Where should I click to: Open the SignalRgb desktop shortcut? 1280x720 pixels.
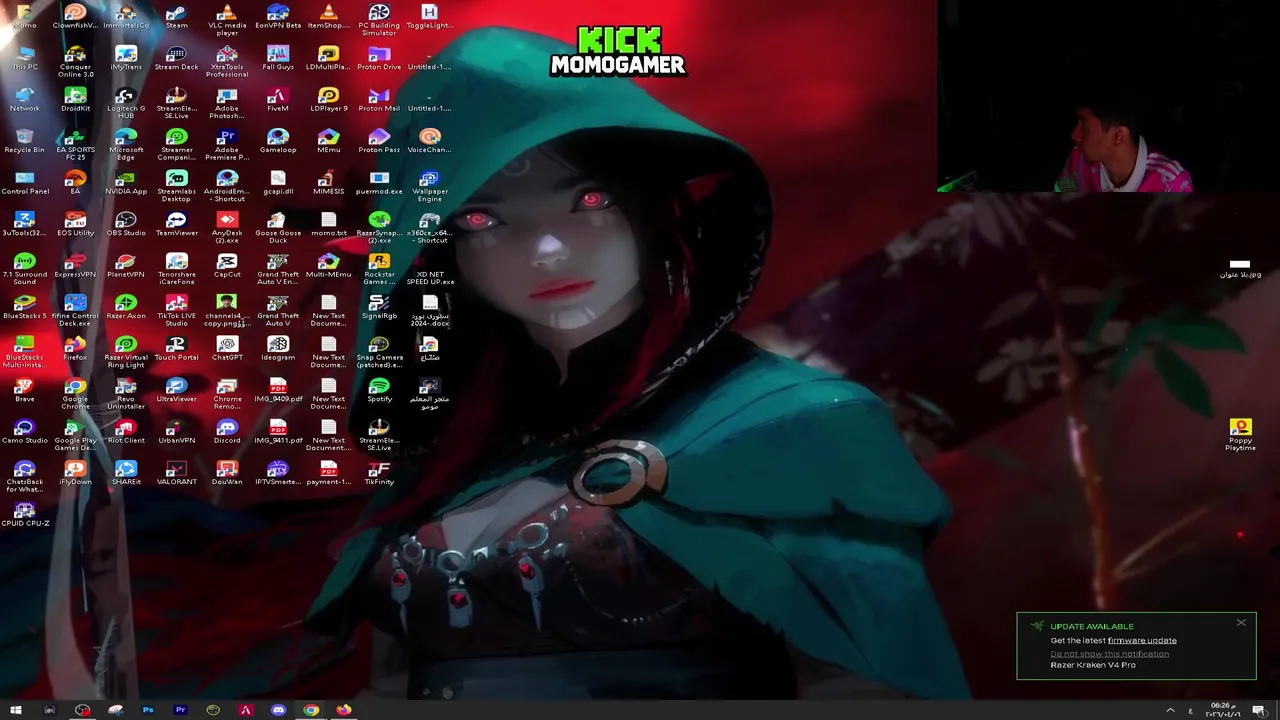[x=379, y=307]
